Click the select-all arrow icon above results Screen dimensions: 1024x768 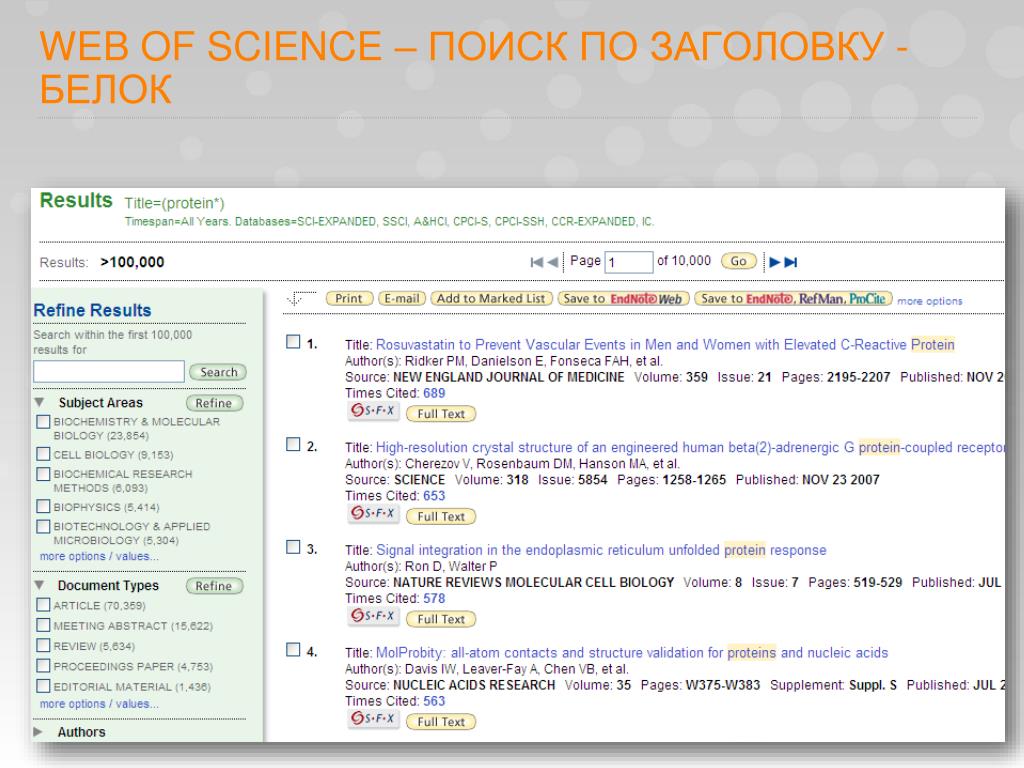(x=300, y=298)
